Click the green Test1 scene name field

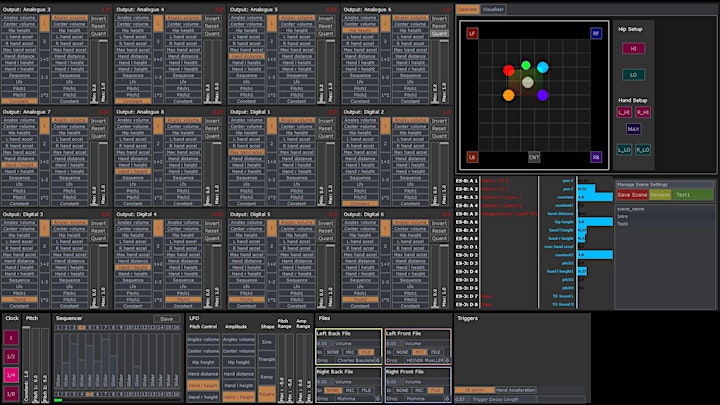click(693, 195)
